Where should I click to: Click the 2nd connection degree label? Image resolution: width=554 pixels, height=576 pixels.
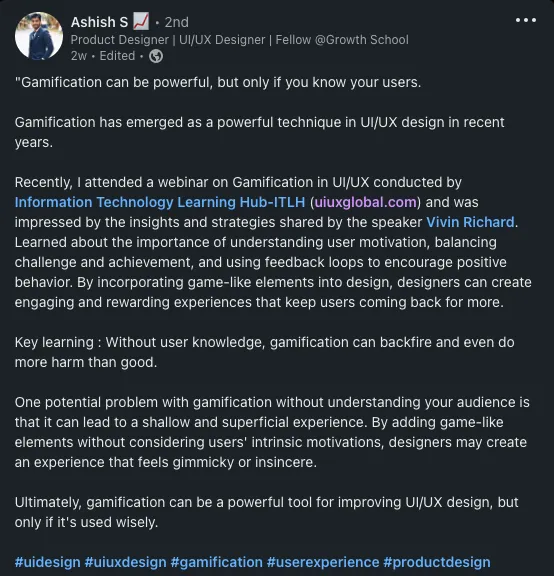click(176, 22)
